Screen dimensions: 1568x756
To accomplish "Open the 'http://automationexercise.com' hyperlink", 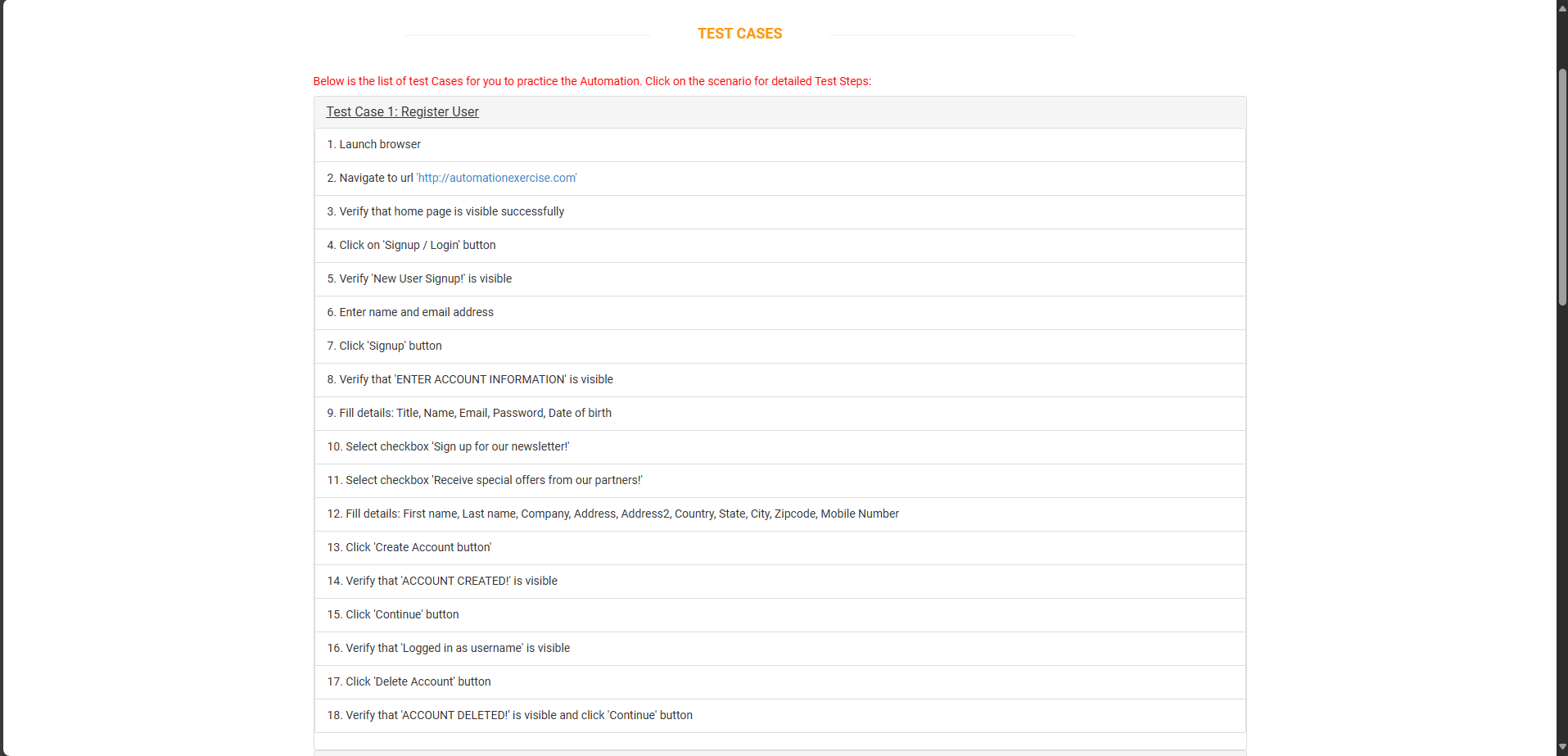I will tap(495, 178).
